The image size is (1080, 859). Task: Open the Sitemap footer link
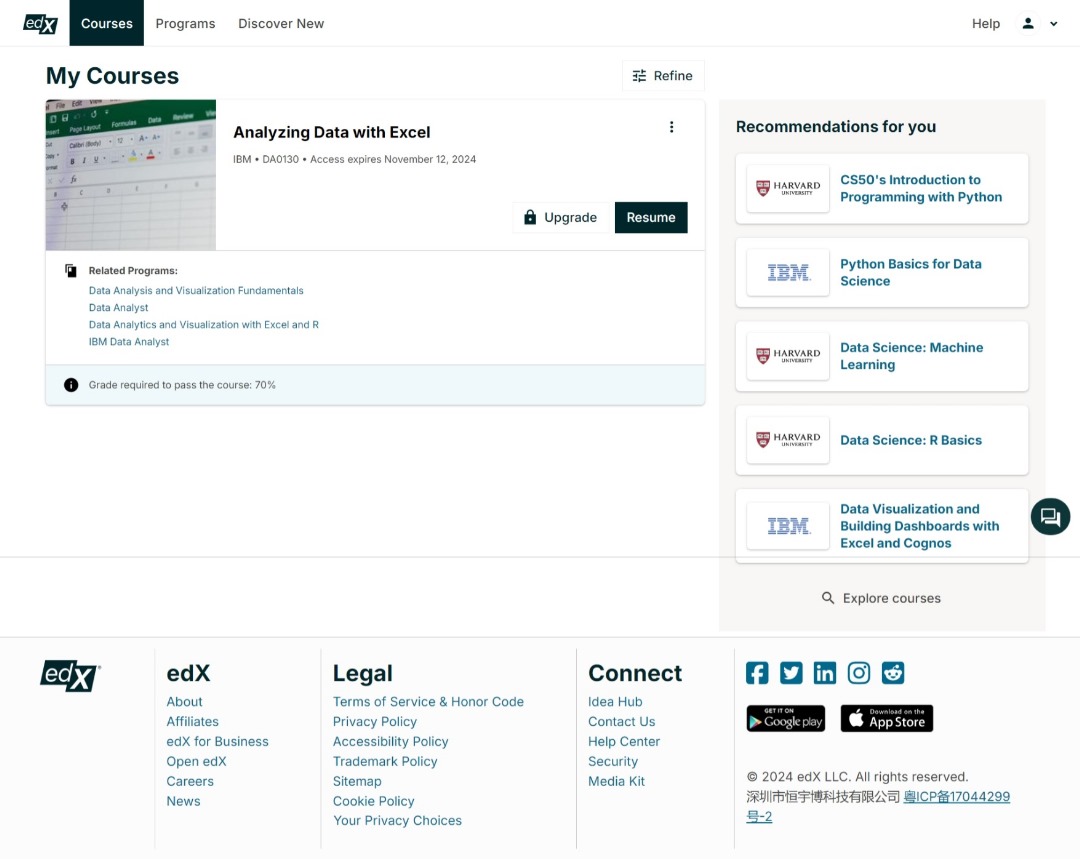click(357, 781)
